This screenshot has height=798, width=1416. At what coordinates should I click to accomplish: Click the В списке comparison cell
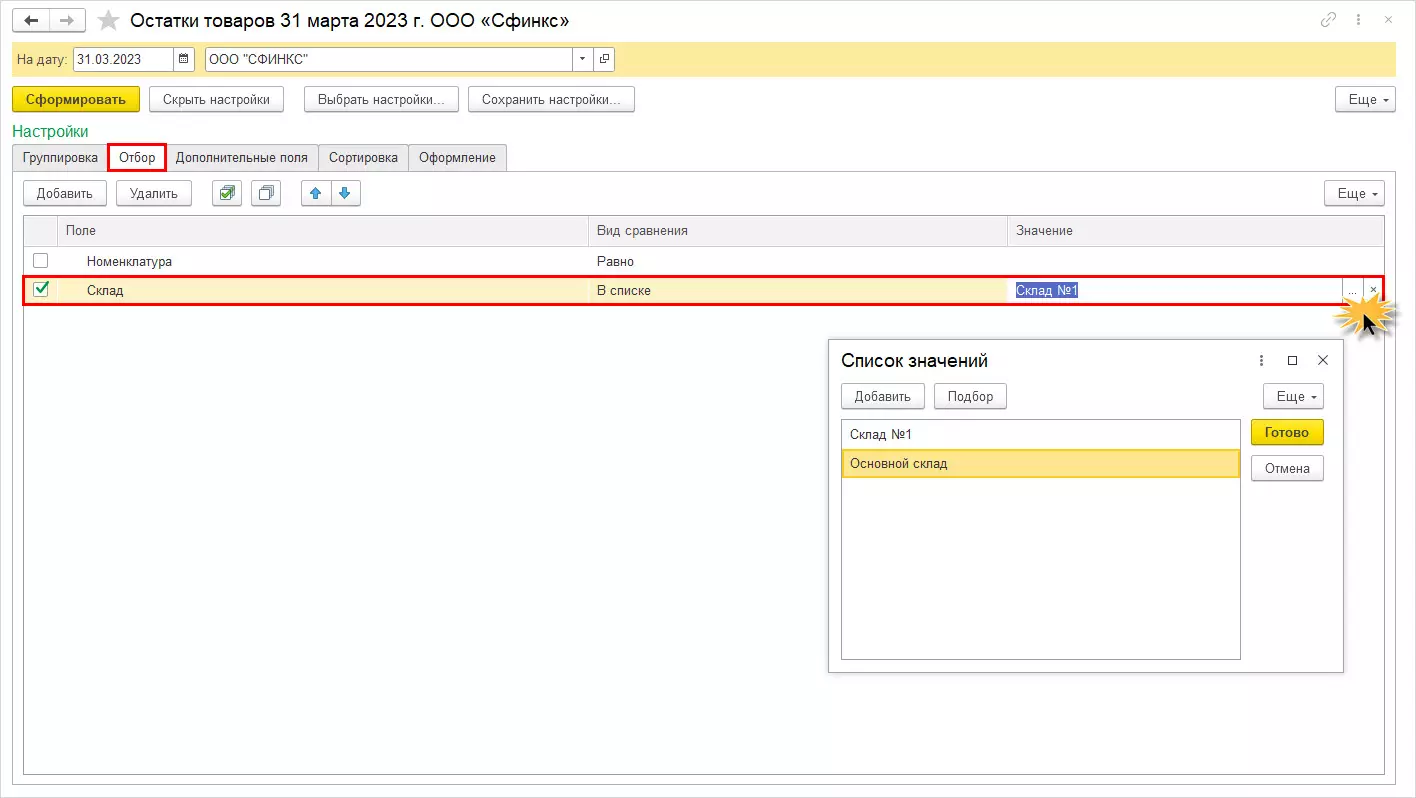click(x=798, y=290)
